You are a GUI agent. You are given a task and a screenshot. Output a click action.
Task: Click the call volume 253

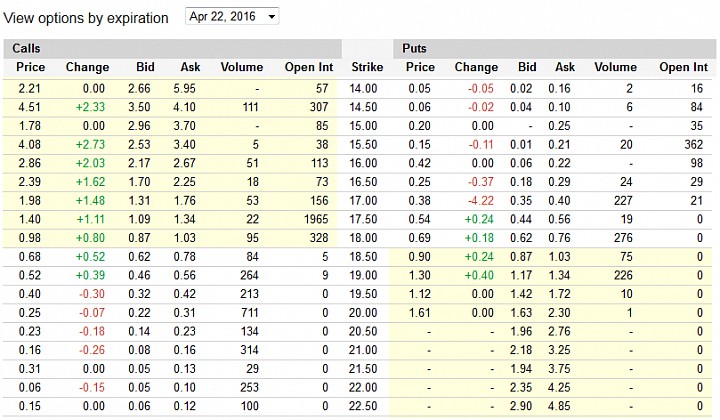[249, 387]
